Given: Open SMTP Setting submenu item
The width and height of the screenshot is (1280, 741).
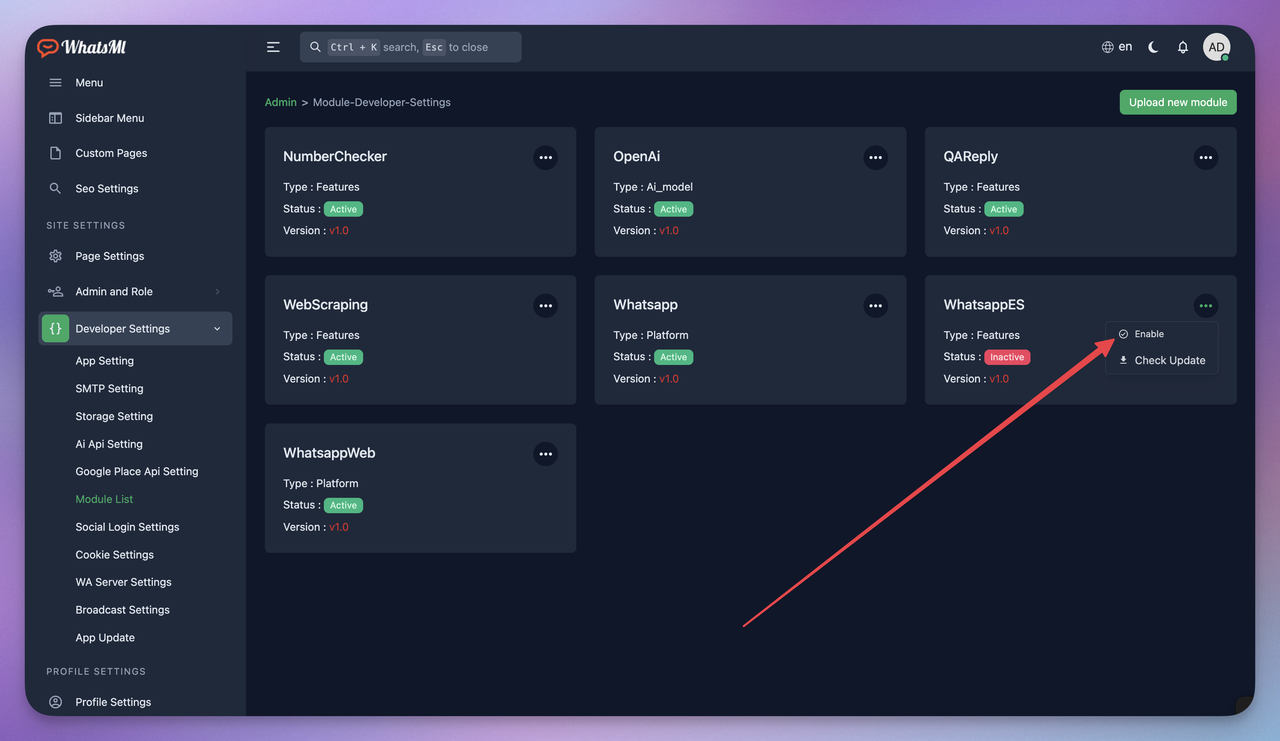Looking at the screenshot, I should 109,388.
